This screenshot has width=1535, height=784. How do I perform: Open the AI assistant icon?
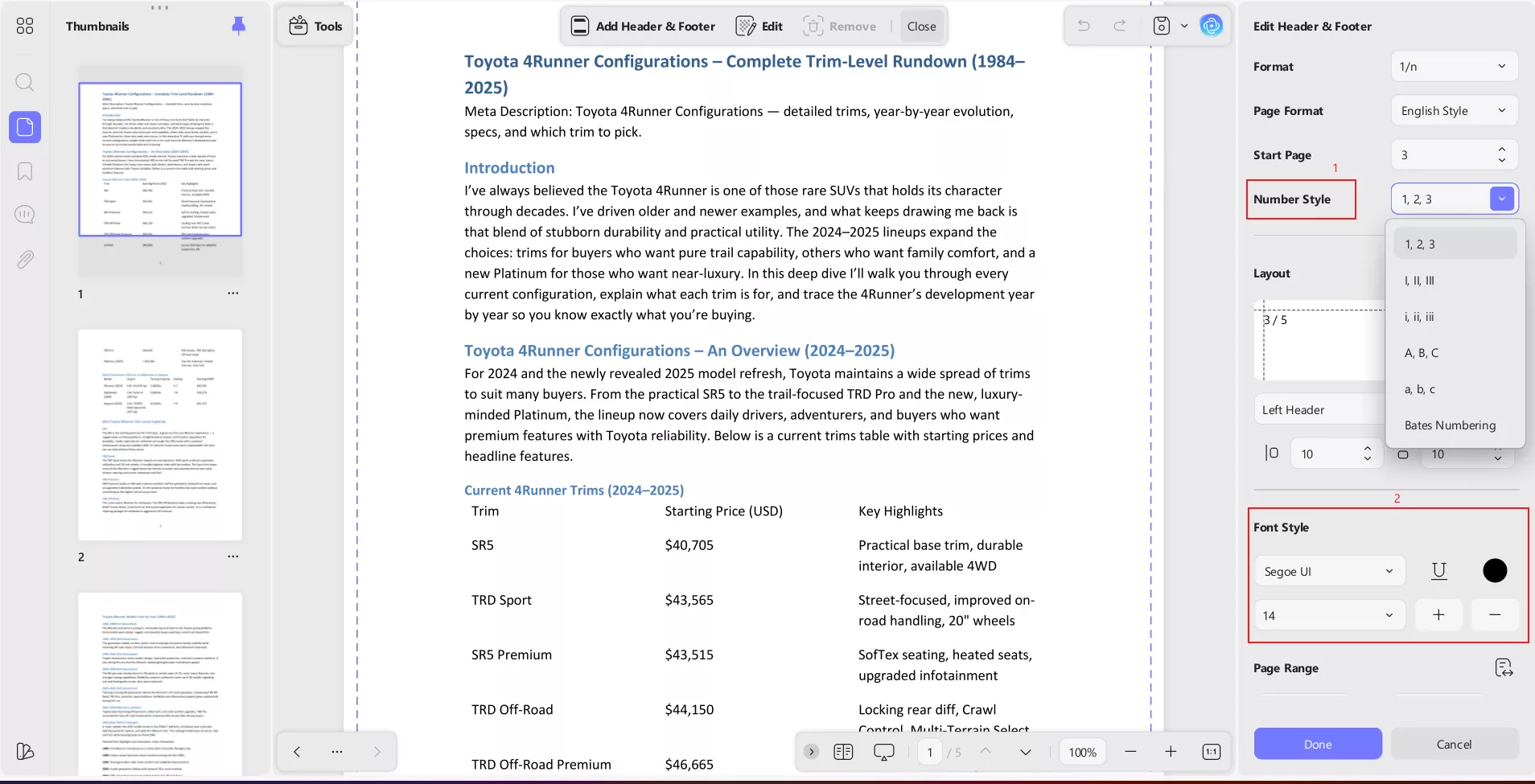click(1212, 25)
